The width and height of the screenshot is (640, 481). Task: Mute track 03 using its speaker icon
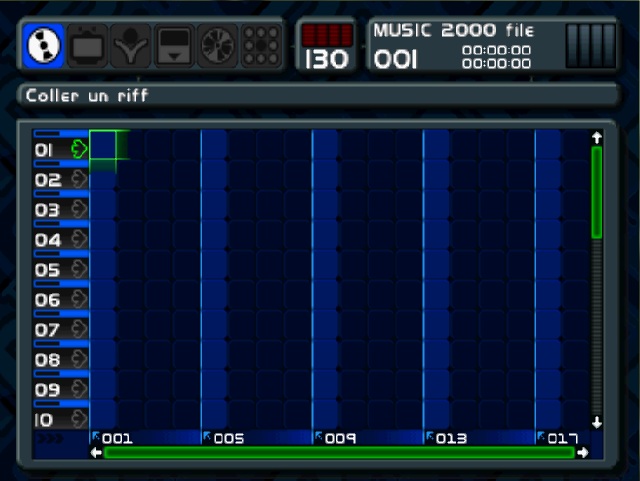tap(79, 210)
